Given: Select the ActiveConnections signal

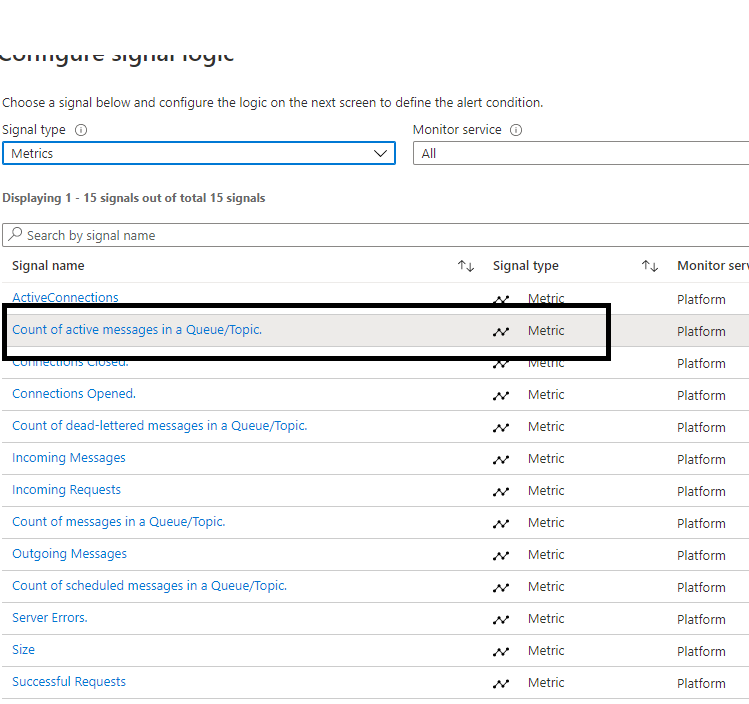Looking at the screenshot, I should [x=65, y=298].
